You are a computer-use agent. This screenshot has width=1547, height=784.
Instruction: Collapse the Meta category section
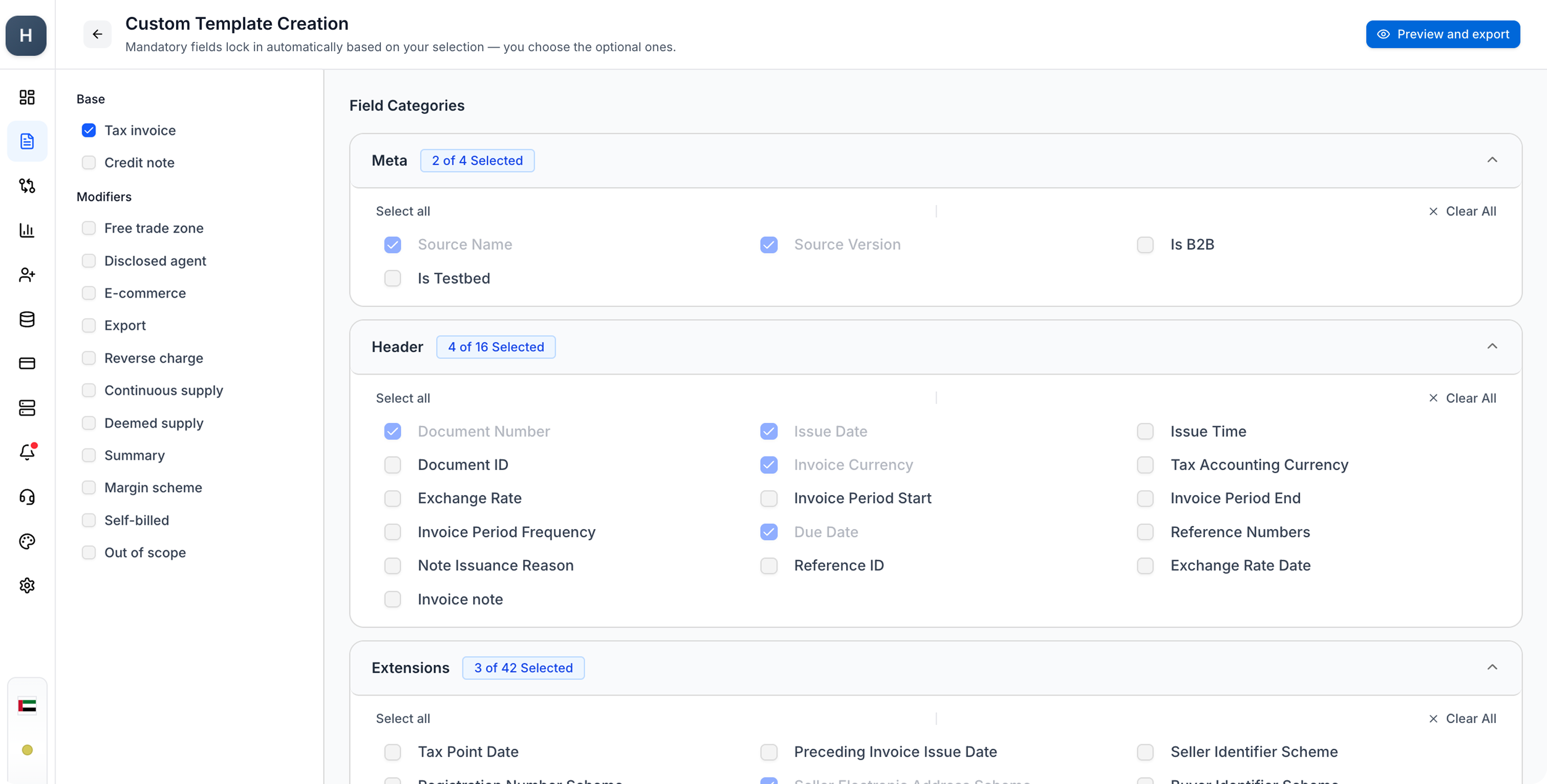pos(1492,160)
